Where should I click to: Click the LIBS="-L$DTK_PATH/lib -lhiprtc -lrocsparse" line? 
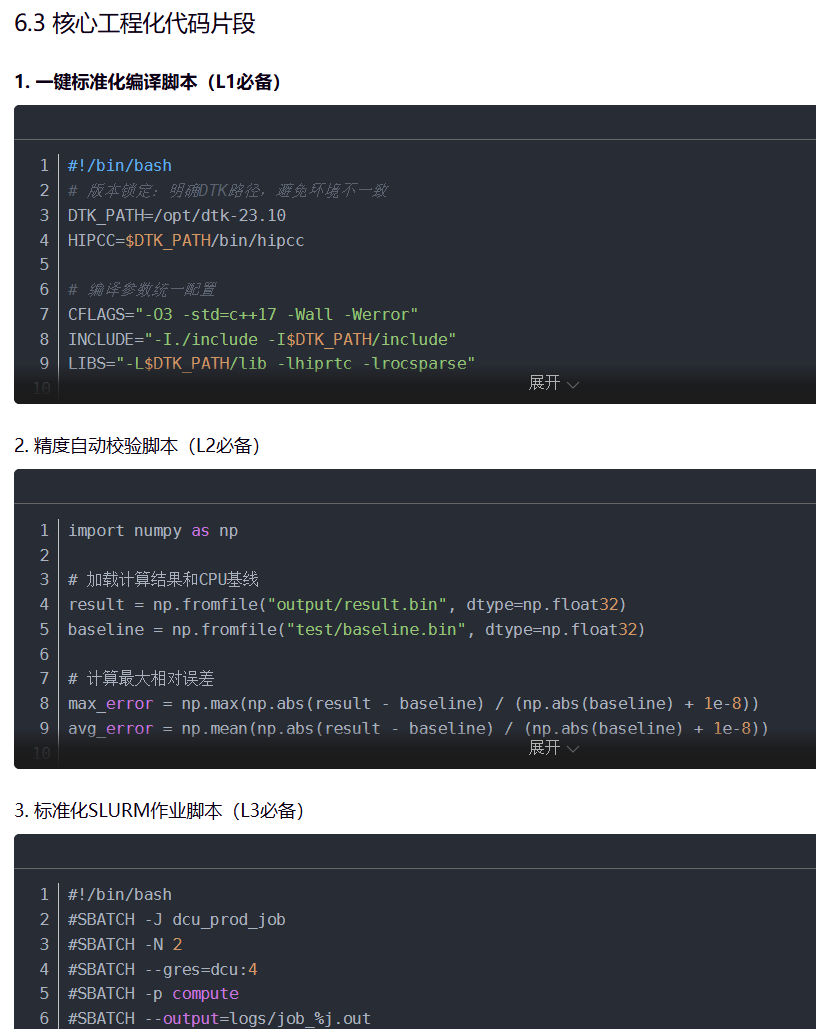271,364
